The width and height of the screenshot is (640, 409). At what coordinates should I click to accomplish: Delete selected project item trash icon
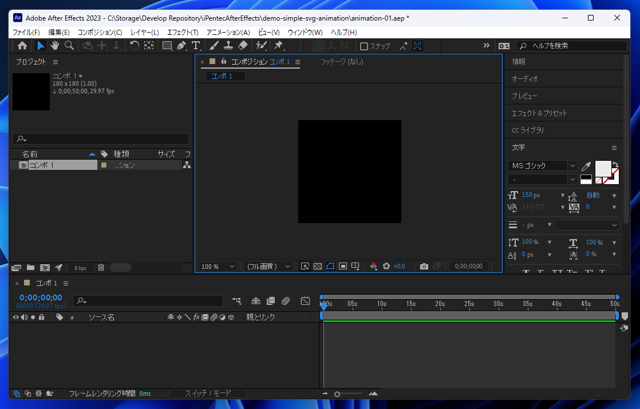(x=101, y=268)
